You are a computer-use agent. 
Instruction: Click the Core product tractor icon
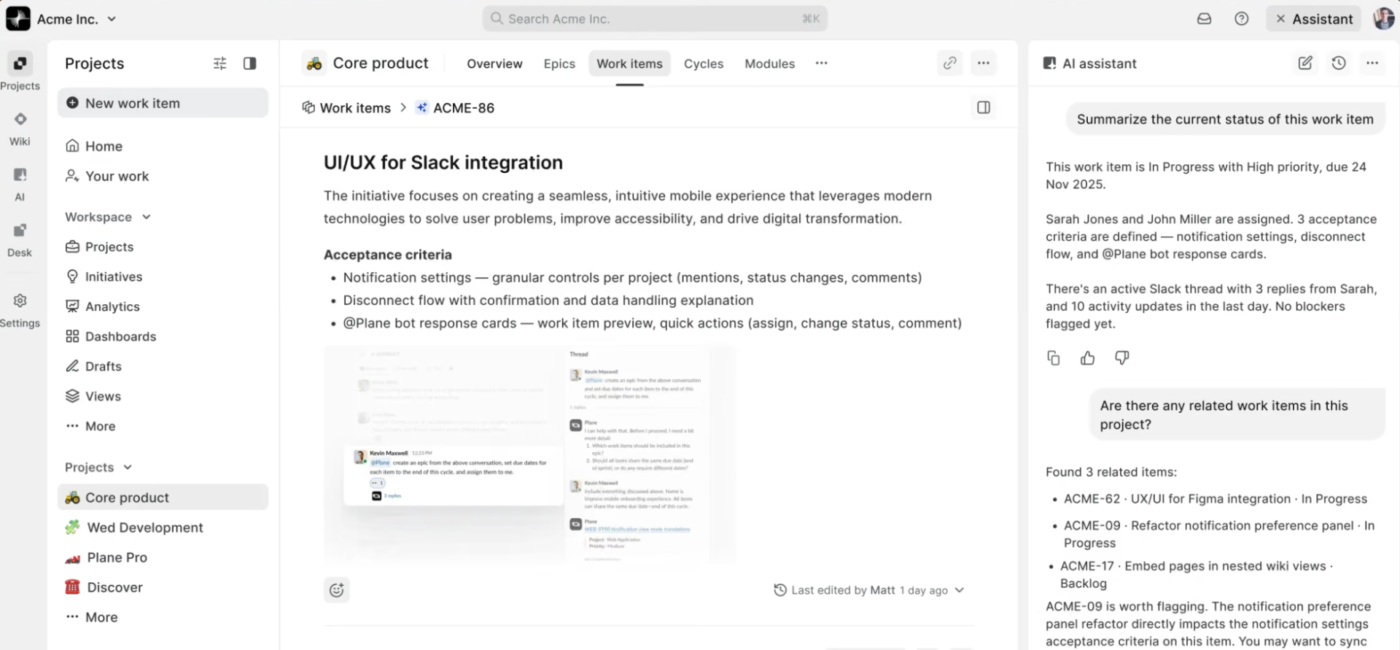(314, 63)
